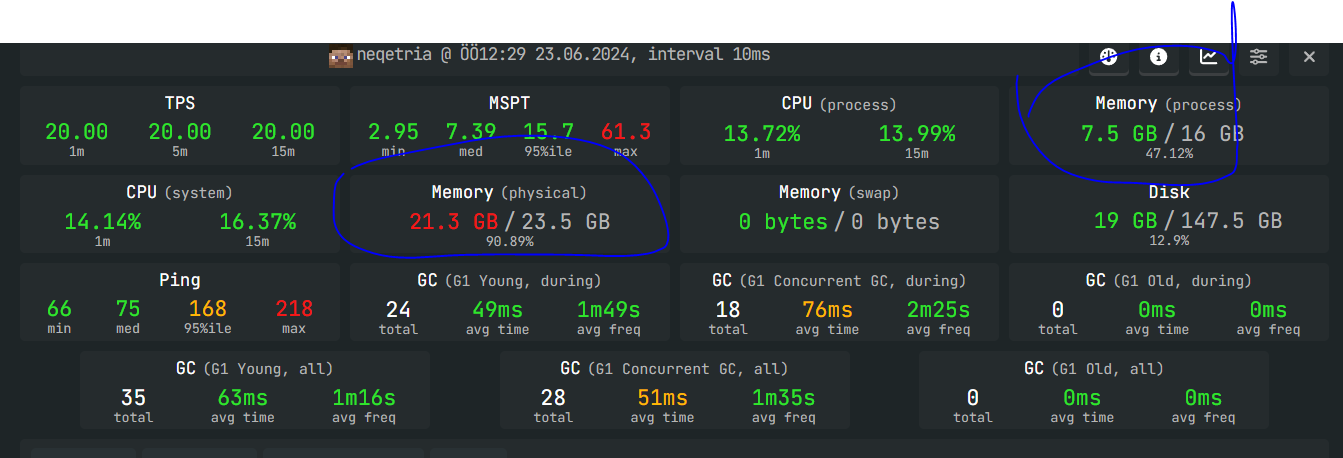
Task: Click G1 Concurrent all total 28
Action: [553, 398]
